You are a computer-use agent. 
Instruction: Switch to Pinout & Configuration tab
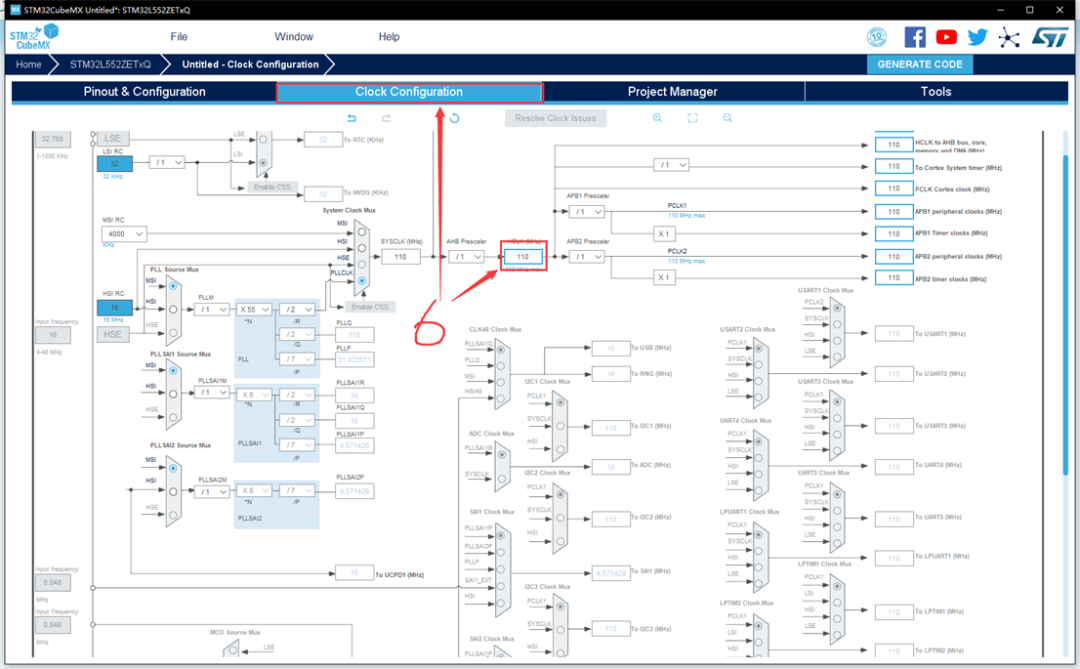click(144, 92)
